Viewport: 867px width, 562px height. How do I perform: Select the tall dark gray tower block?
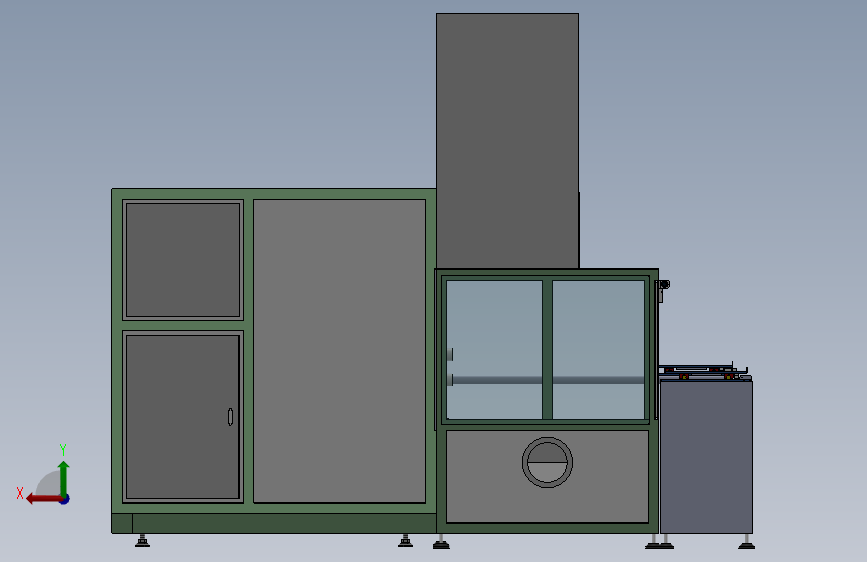click(508, 141)
